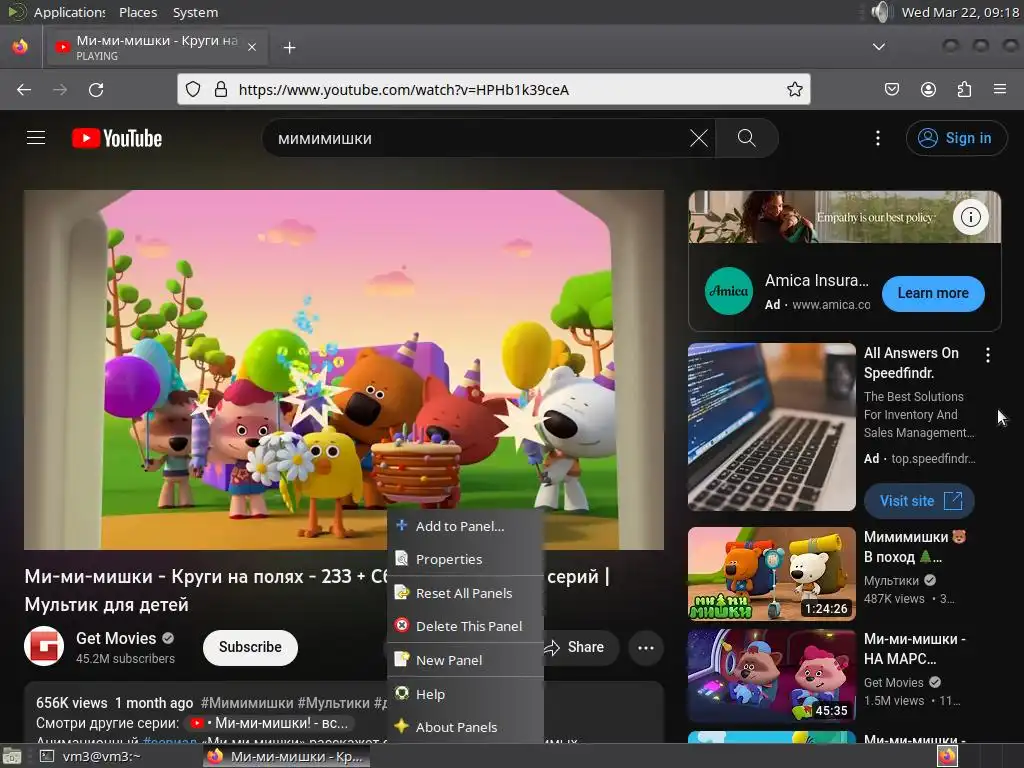
Task: Choose Delete This Panel
Action: 465,626
